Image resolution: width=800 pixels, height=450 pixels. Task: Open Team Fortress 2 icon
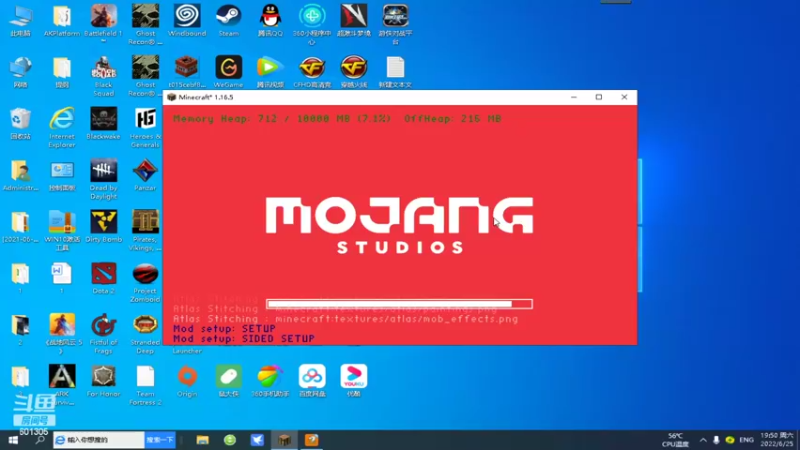point(145,385)
